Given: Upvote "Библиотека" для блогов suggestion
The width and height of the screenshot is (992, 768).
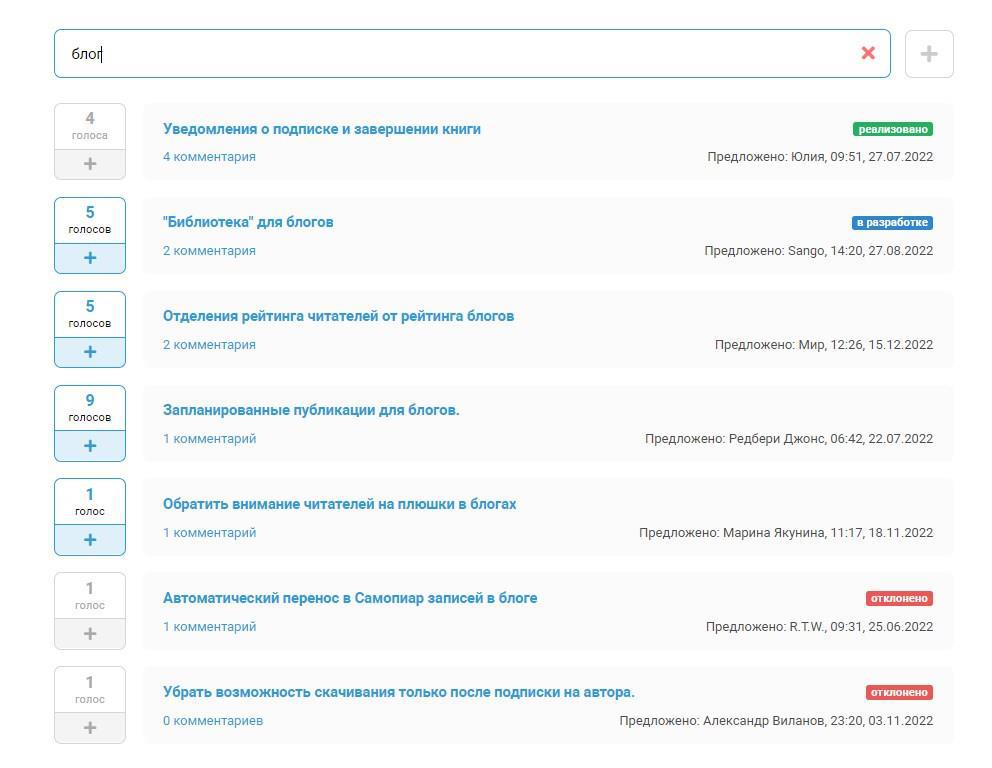Looking at the screenshot, I should click(90, 258).
